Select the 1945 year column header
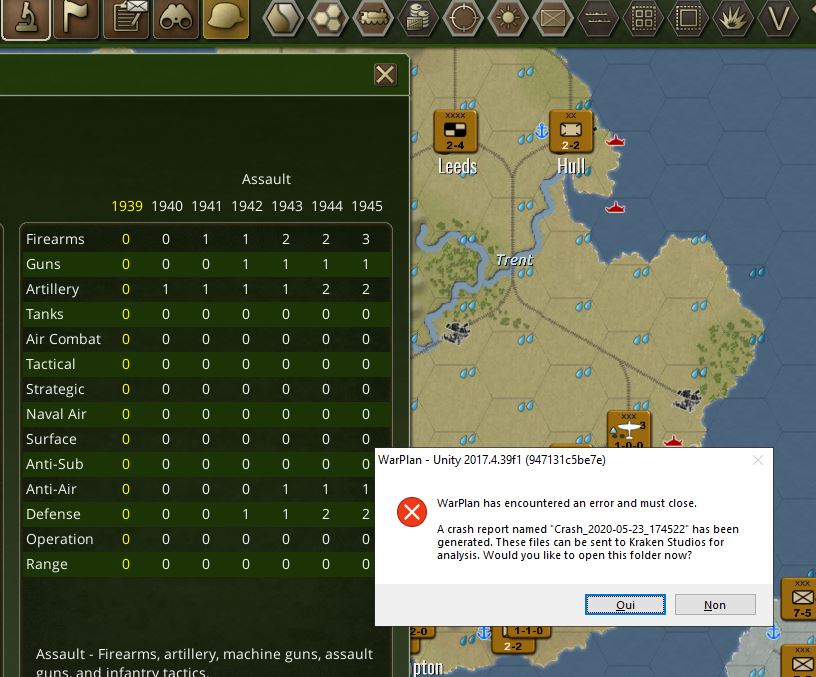 point(367,206)
